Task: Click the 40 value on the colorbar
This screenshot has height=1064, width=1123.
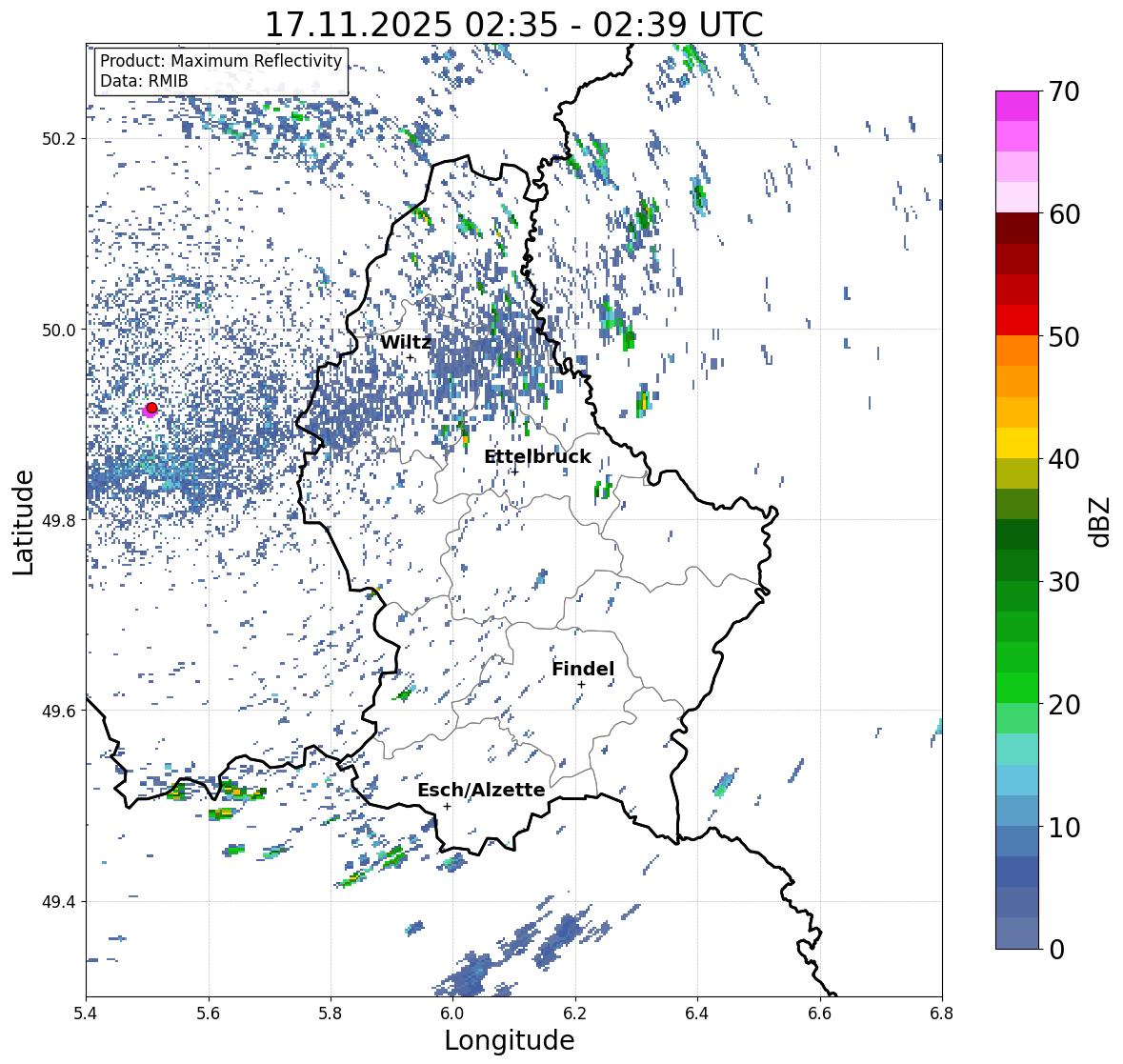Action: (1063, 459)
